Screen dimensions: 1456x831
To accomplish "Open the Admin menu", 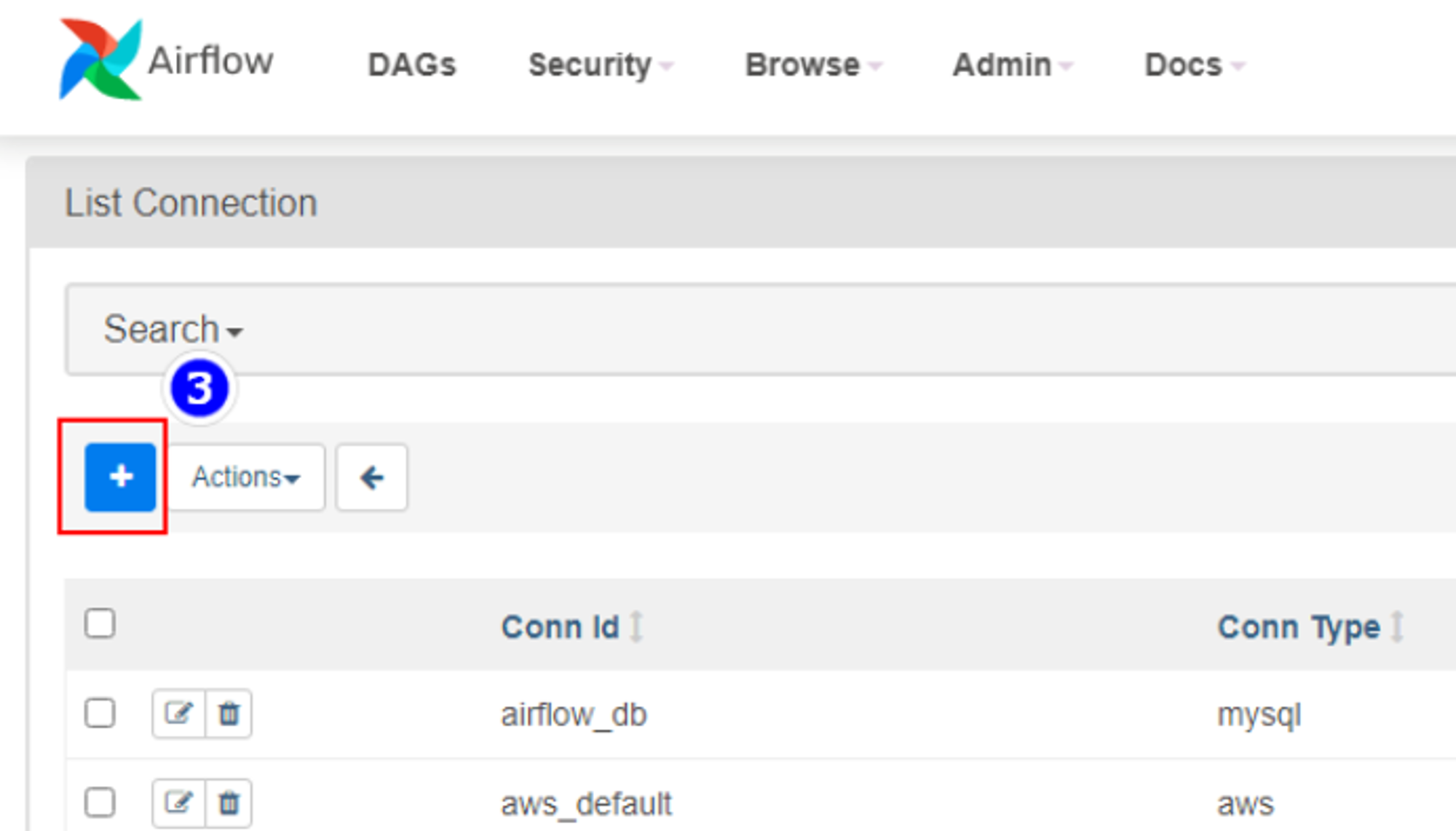I will 1013,65.
